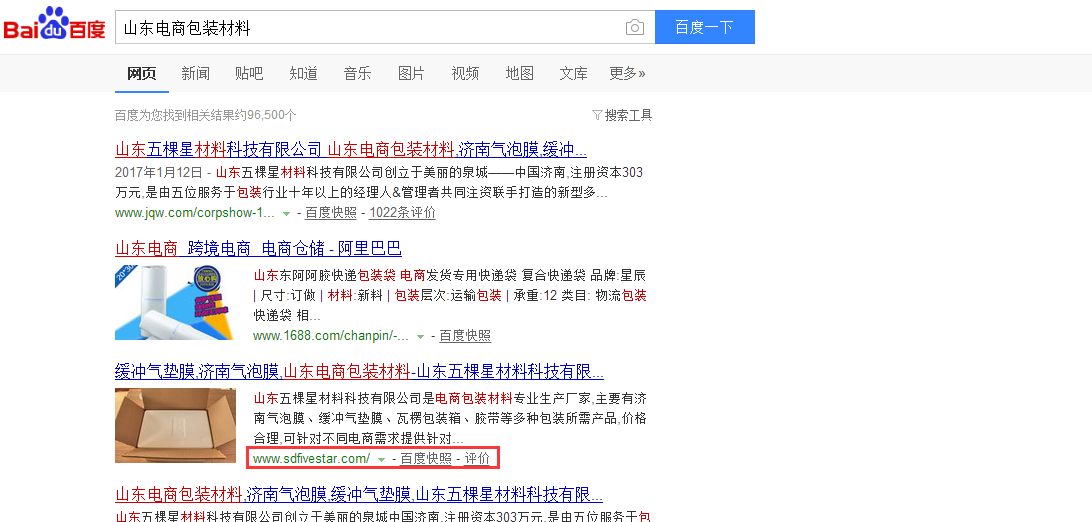The image size is (1092, 522).
Task: Open the 1022条评价 reviews link
Action: pos(402,213)
